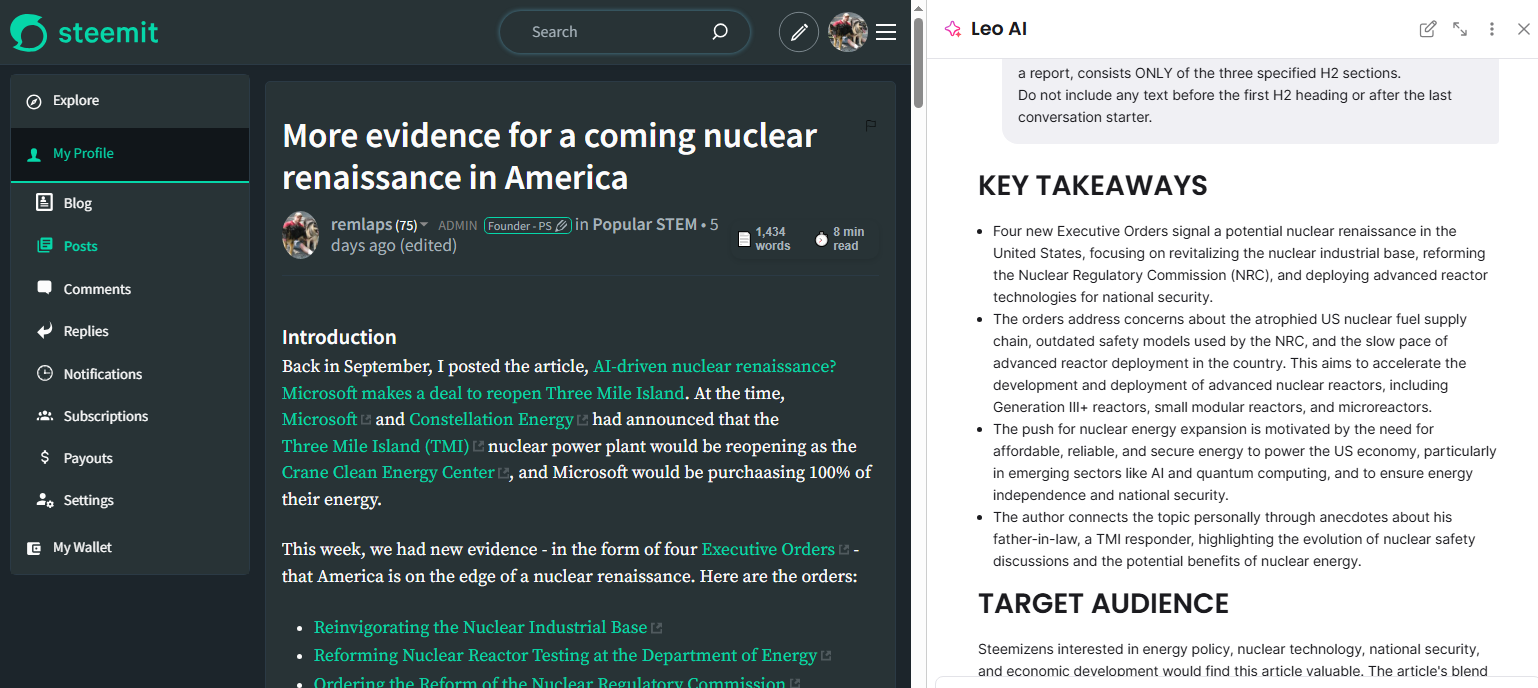The image size is (1538, 688).
Task: Click the TARGET AUDIENCE heading
Action: [1104, 604]
